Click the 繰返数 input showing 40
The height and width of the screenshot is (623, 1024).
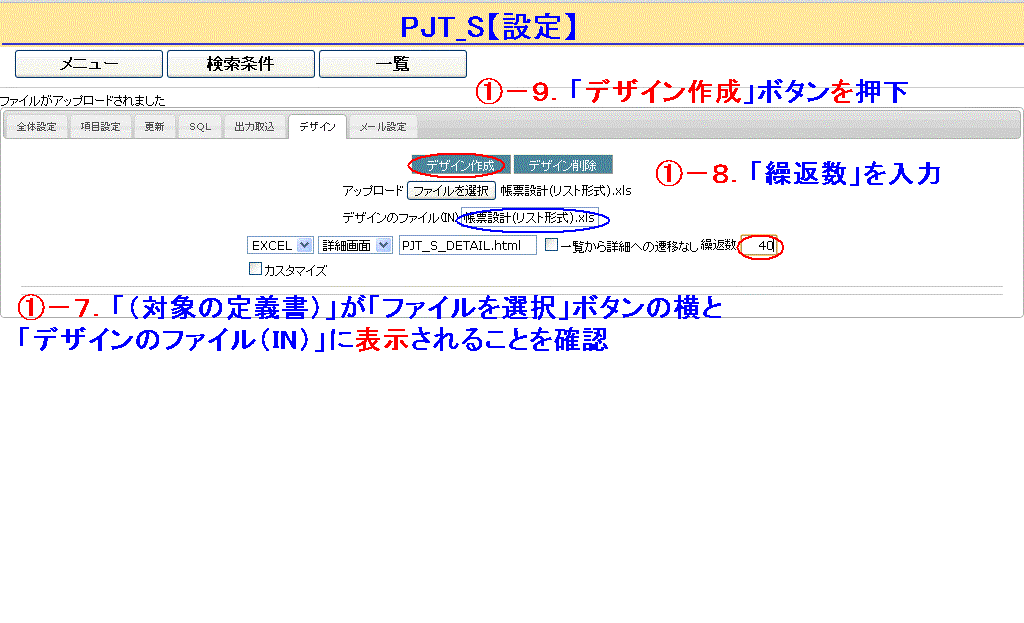point(759,246)
